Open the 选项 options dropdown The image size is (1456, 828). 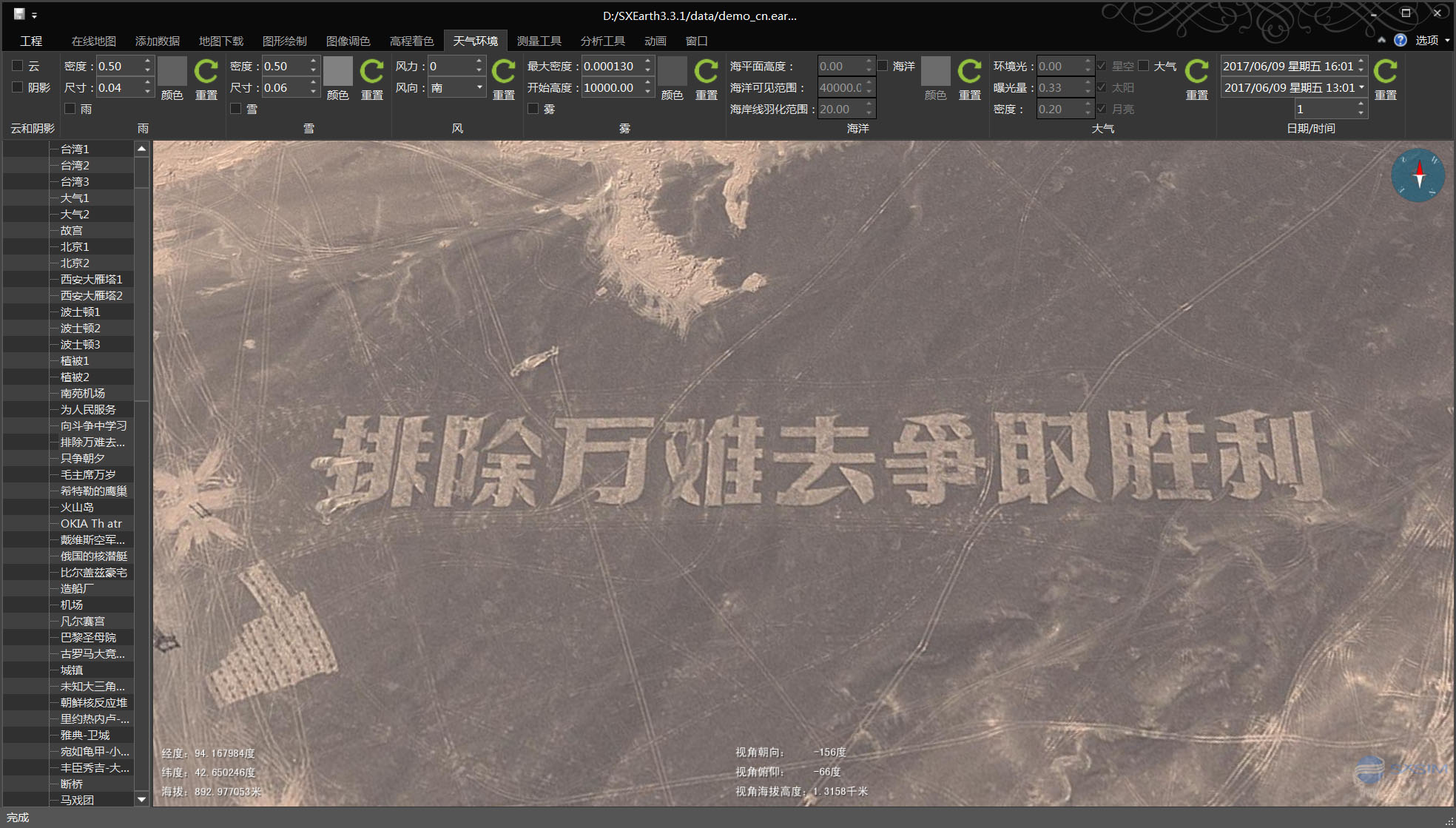pos(1432,40)
